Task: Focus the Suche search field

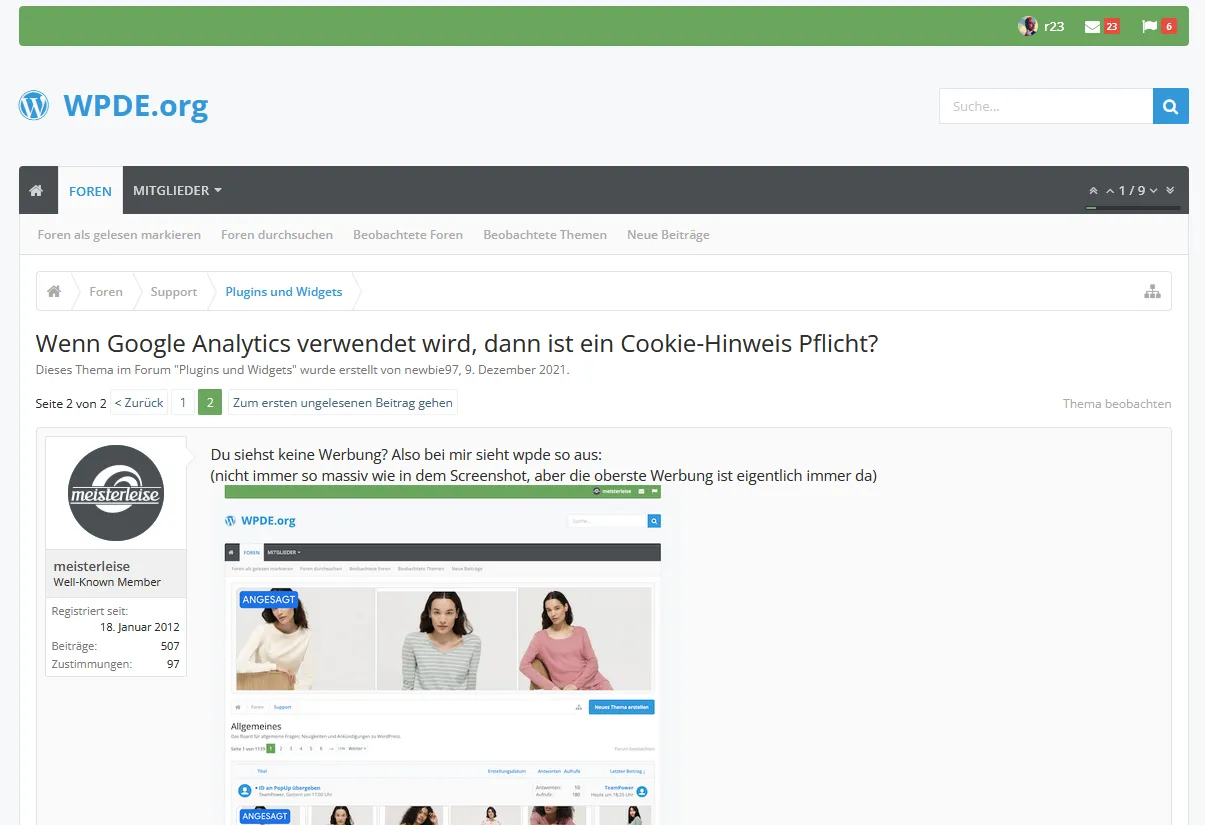Action: click(1046, 106)
